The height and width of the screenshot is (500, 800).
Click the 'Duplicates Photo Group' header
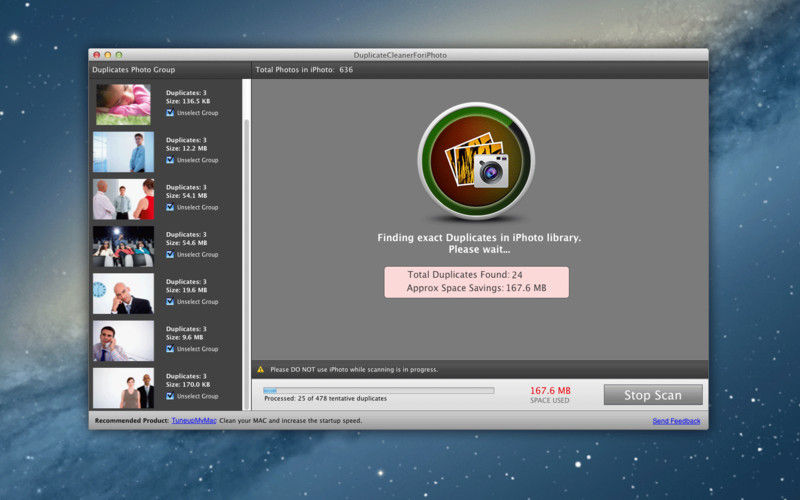coord(134,69)
